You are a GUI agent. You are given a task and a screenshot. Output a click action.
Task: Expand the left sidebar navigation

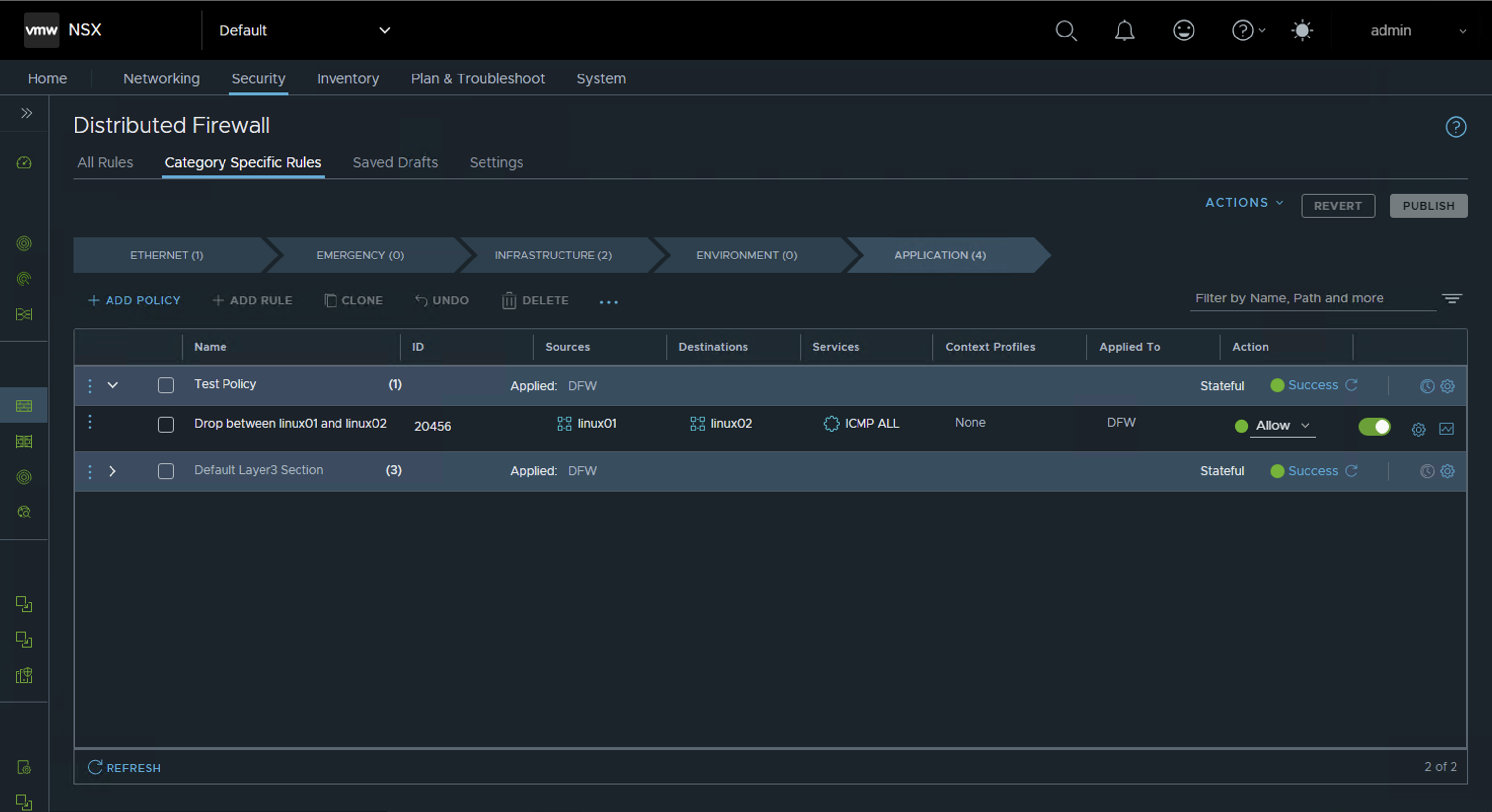26,113
